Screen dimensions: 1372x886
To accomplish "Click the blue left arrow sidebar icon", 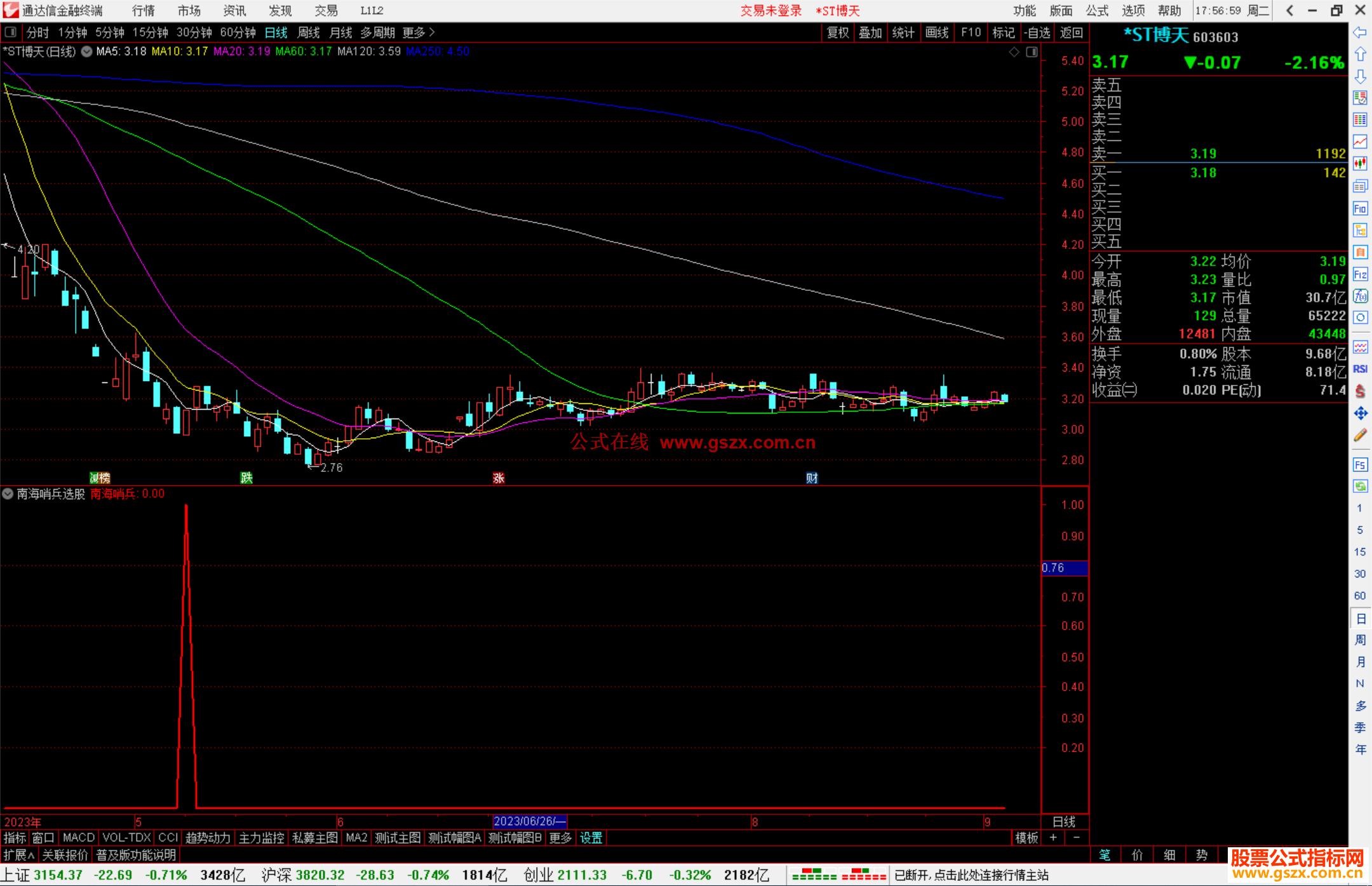I will [1360, 32].
